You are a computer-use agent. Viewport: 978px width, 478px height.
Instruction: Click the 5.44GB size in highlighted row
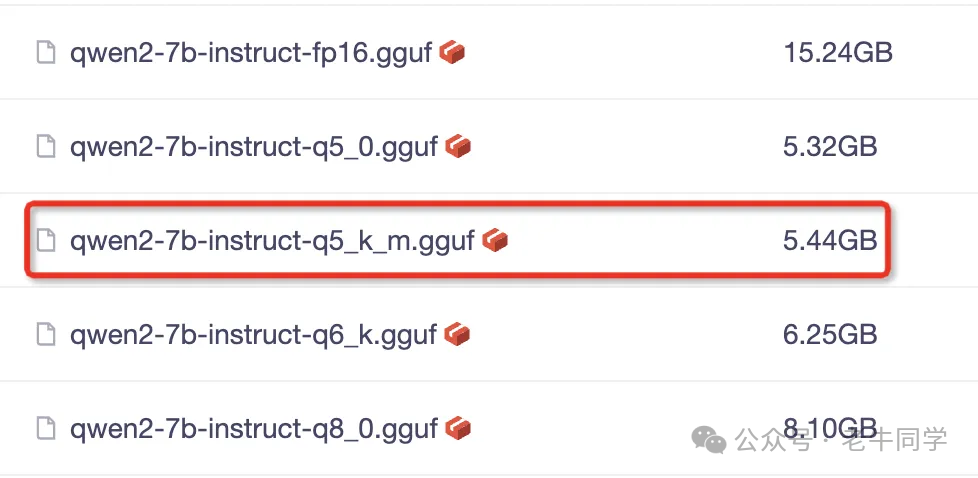click(x=830, y=240)
